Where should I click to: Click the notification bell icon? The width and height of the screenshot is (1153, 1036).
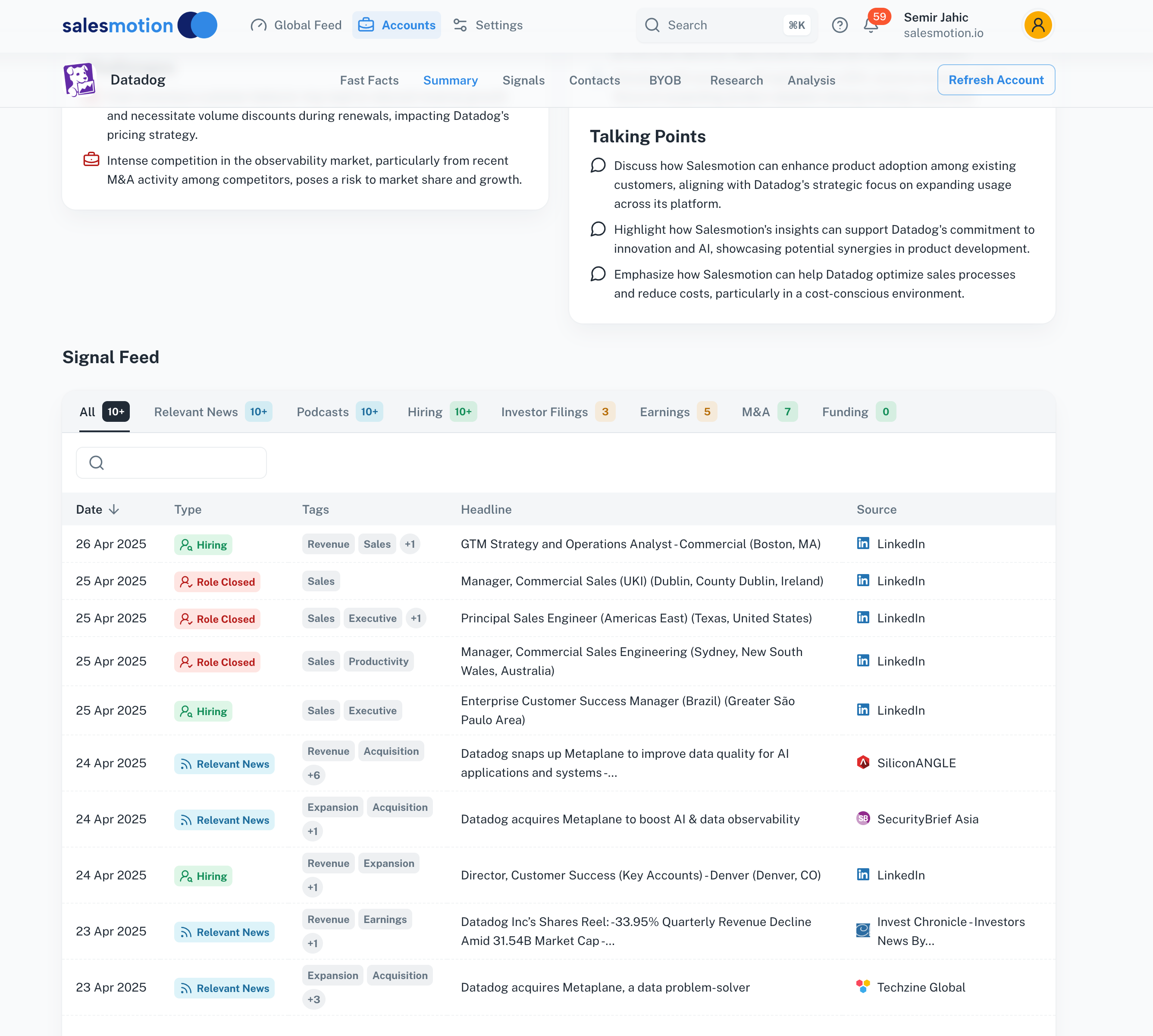coord(870,25)
